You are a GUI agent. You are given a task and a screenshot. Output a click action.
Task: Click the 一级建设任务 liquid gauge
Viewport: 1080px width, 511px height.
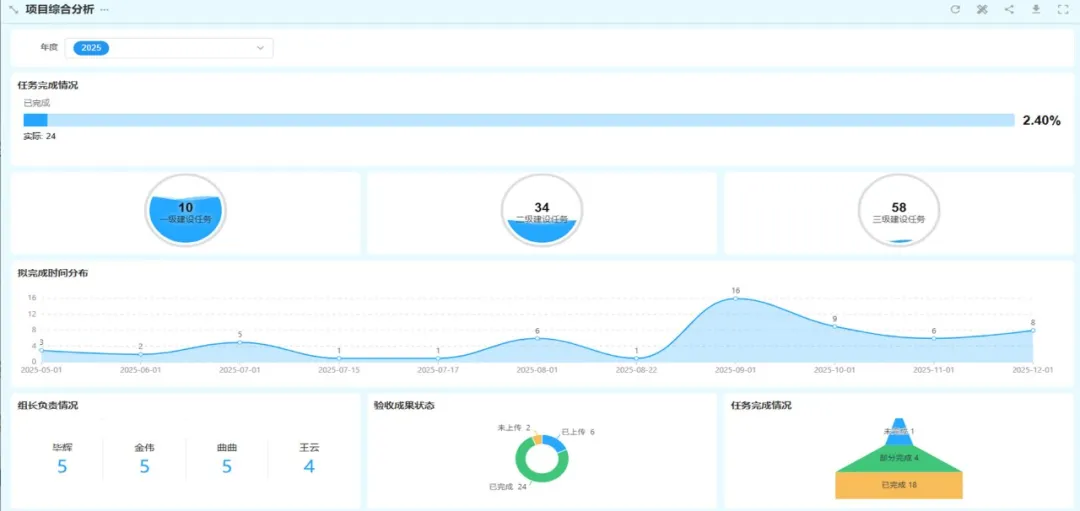pos(185,211)
